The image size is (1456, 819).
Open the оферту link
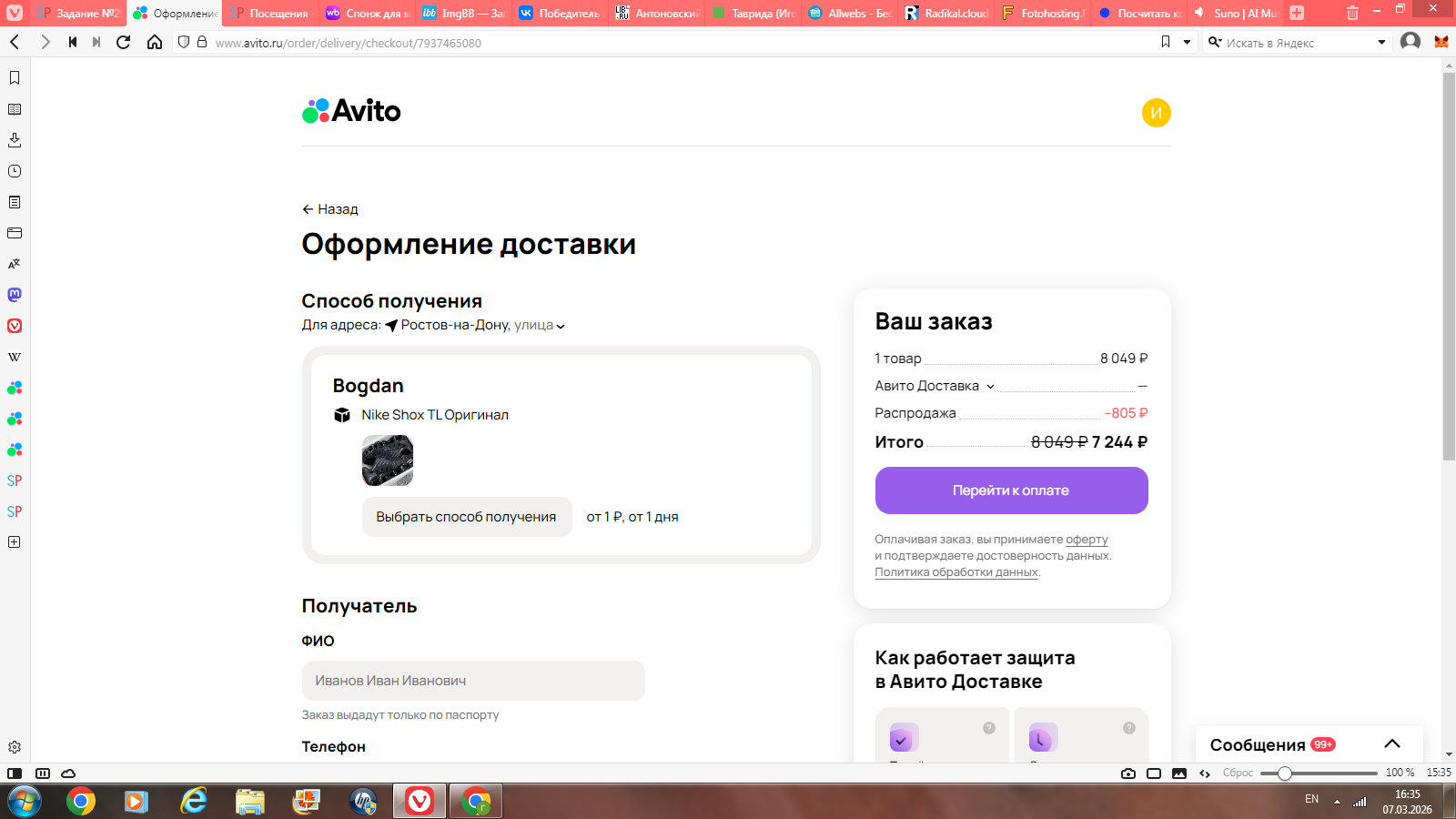tap(1087, 540)
